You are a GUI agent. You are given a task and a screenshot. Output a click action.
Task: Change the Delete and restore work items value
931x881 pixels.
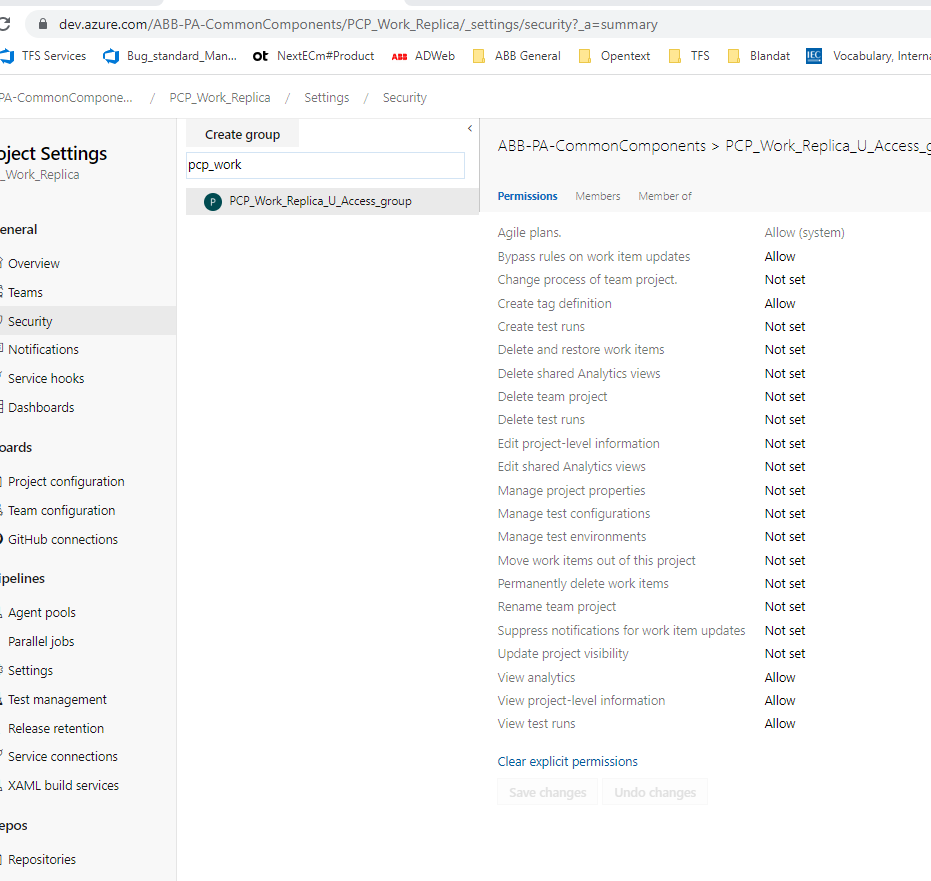click(x=785, y=350)
